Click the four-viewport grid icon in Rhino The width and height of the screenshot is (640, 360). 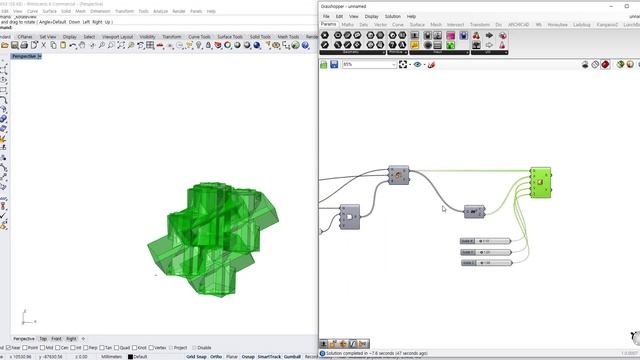pyautogui.click(x=150, y=45)
